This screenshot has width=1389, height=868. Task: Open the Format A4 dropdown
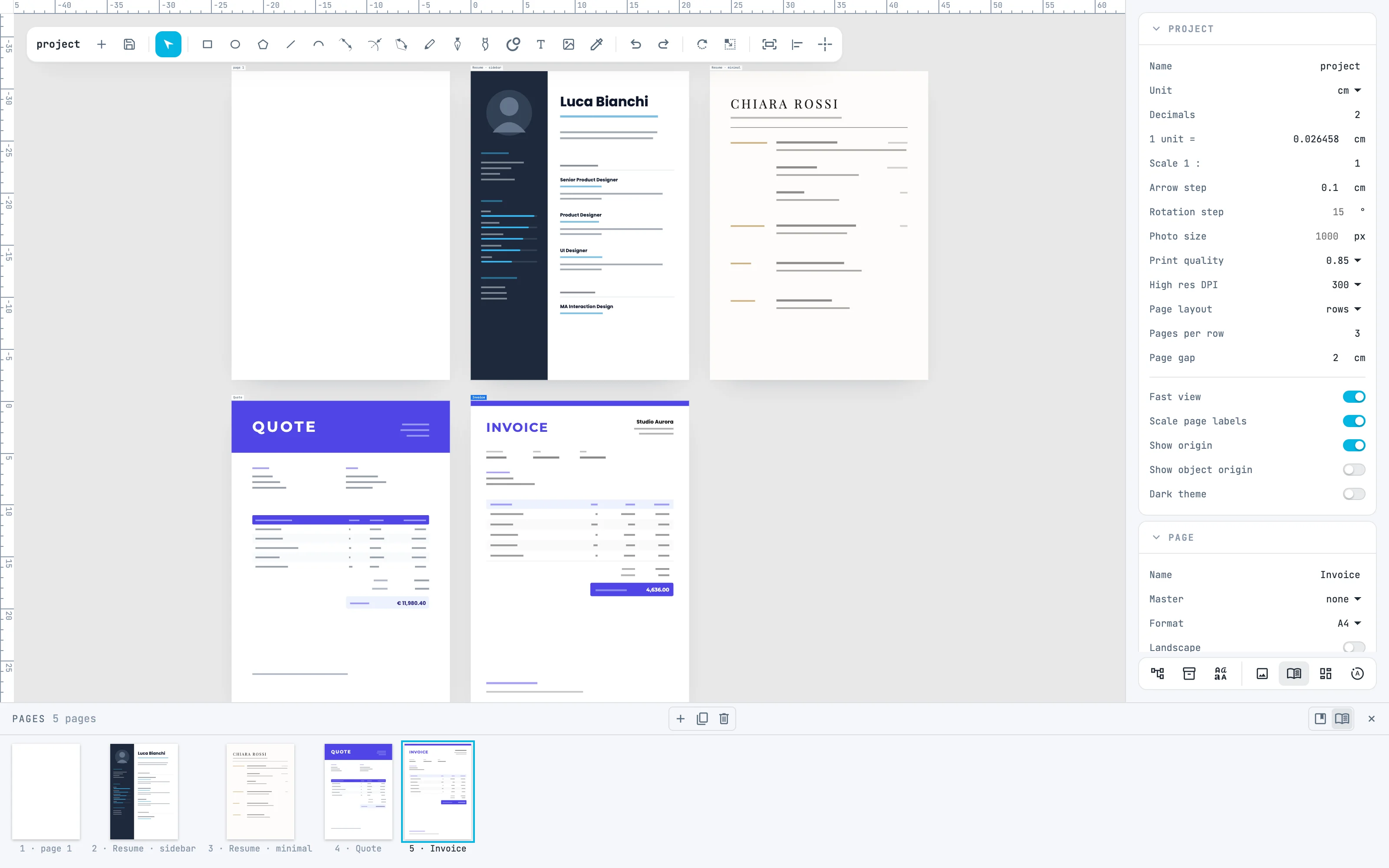point(1350,623)
